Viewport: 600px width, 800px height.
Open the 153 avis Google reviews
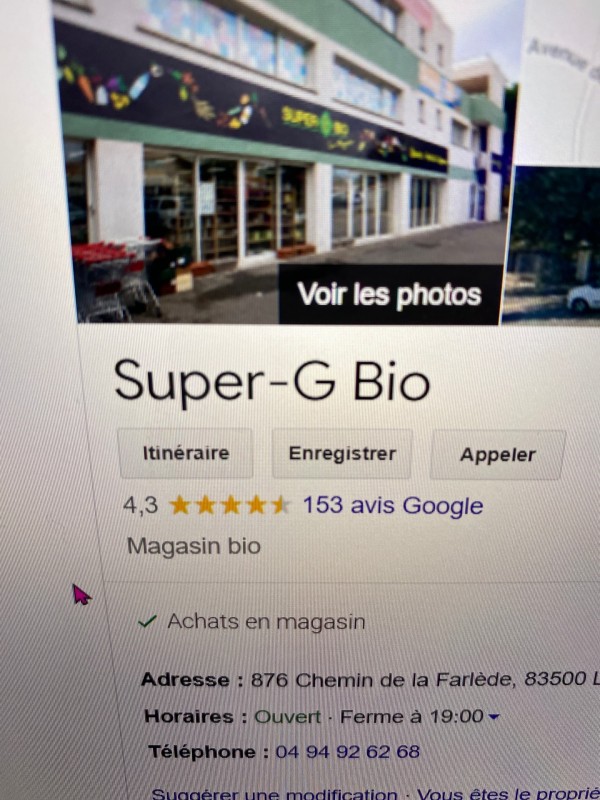tap(393, 506)
